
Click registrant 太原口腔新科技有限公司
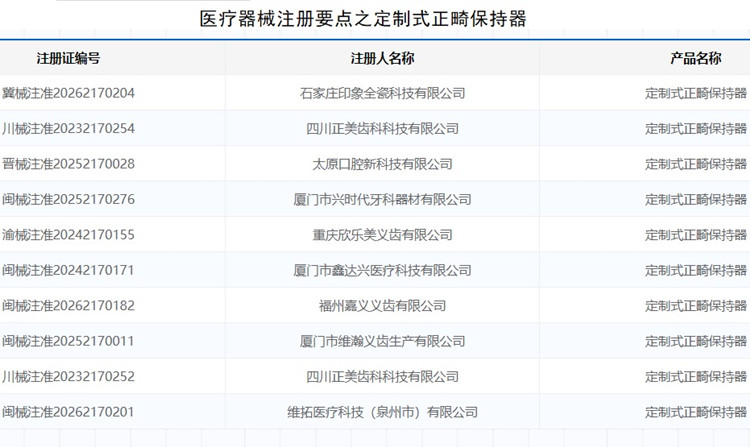tap(382, 164)
